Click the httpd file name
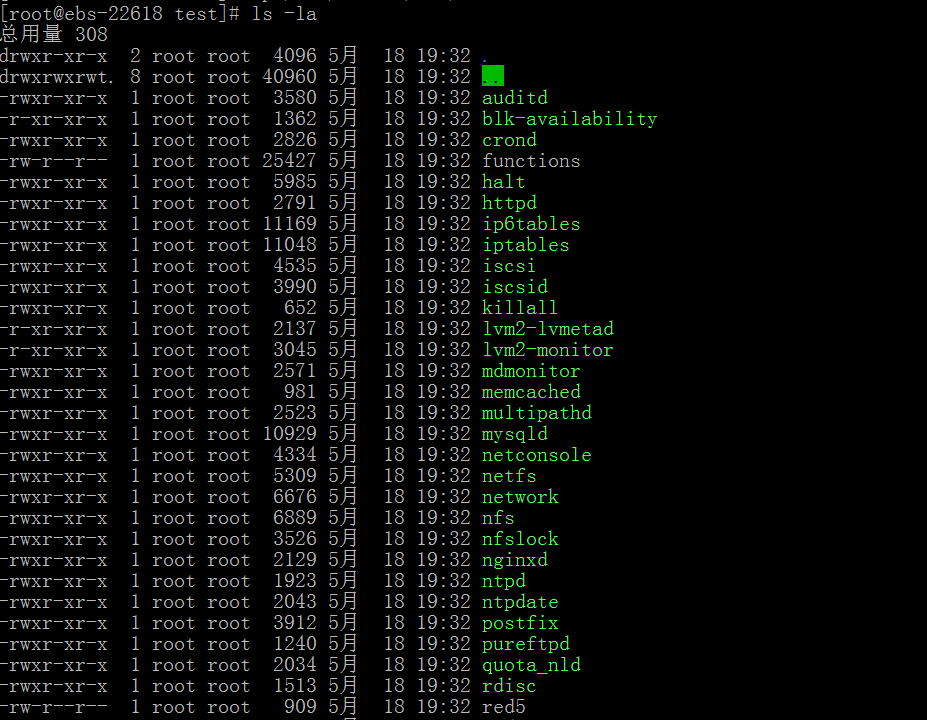Image resolution: width=927 pixels, height=720 pixels. click(x=509, y=203)
